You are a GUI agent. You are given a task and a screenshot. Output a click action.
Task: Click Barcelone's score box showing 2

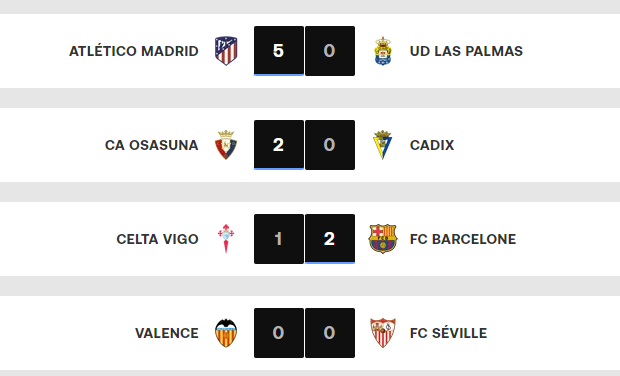(330, 239)
